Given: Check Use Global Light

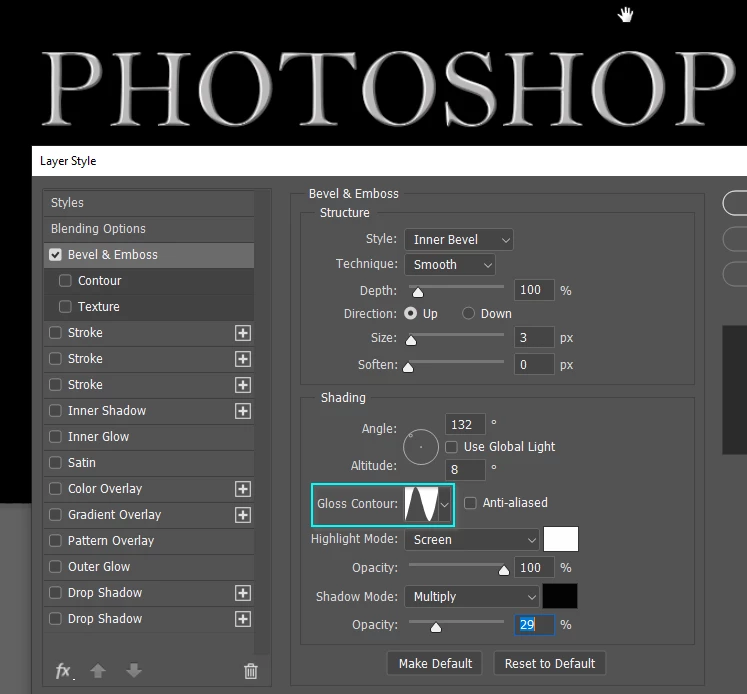Looking at the screenshot, I should (x=451, y=447).
